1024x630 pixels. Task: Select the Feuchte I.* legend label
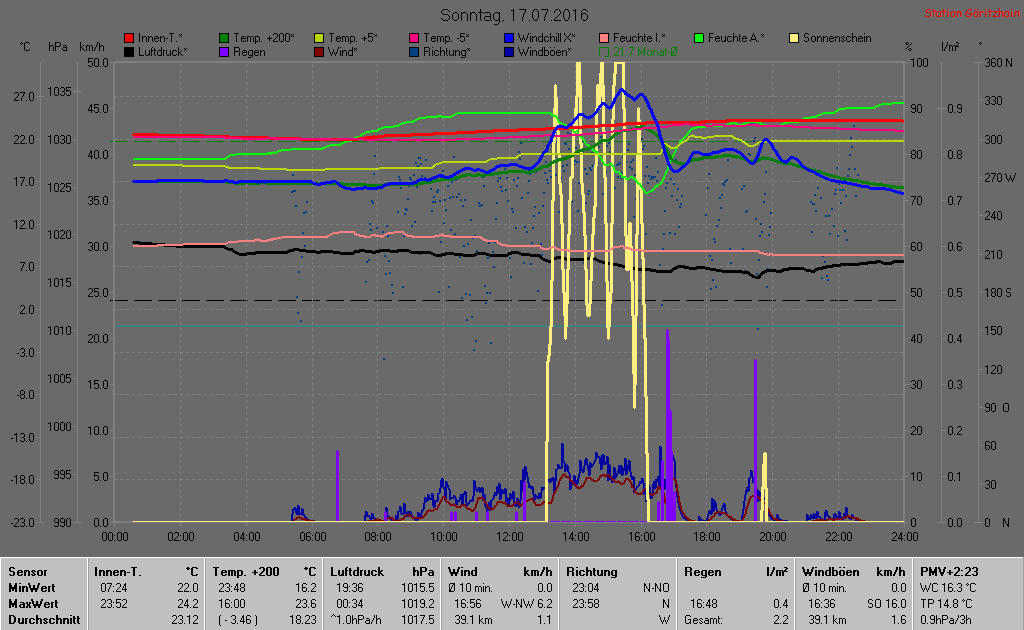pyautogui.click(x=639, y=39)
